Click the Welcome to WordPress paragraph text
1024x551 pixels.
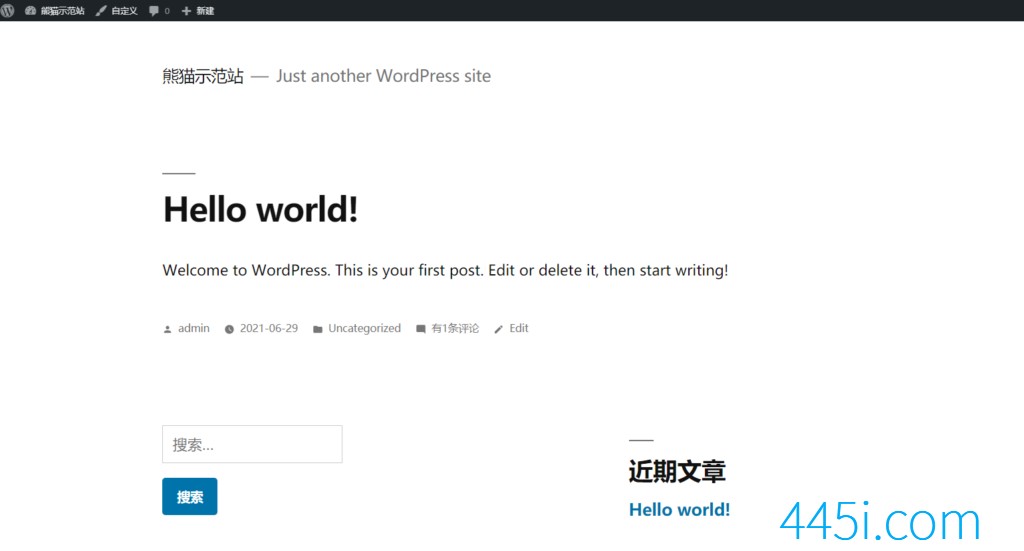pyautogui.click(x=445, y=270)
